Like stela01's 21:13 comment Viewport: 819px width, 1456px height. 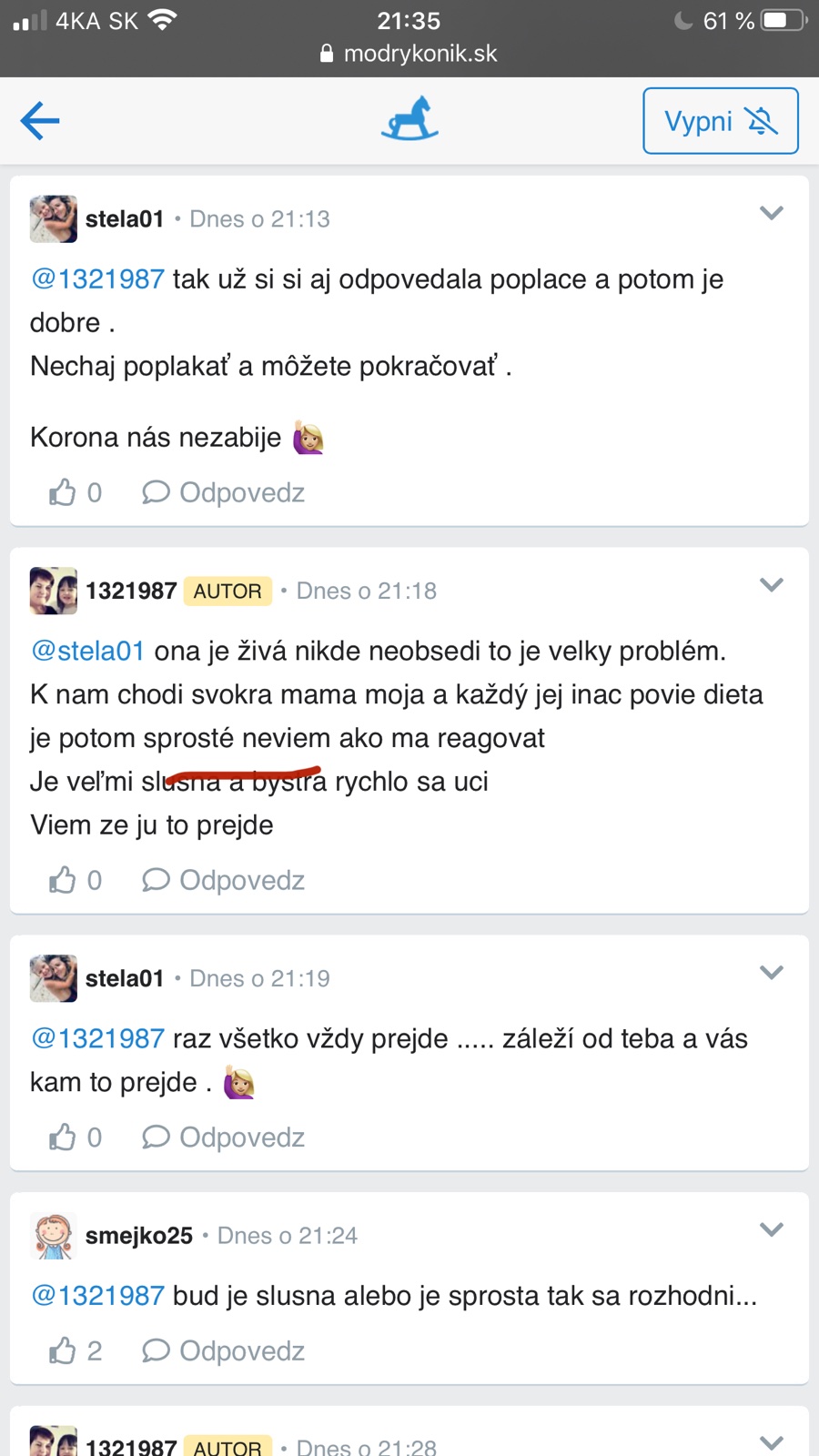point(64,492)
